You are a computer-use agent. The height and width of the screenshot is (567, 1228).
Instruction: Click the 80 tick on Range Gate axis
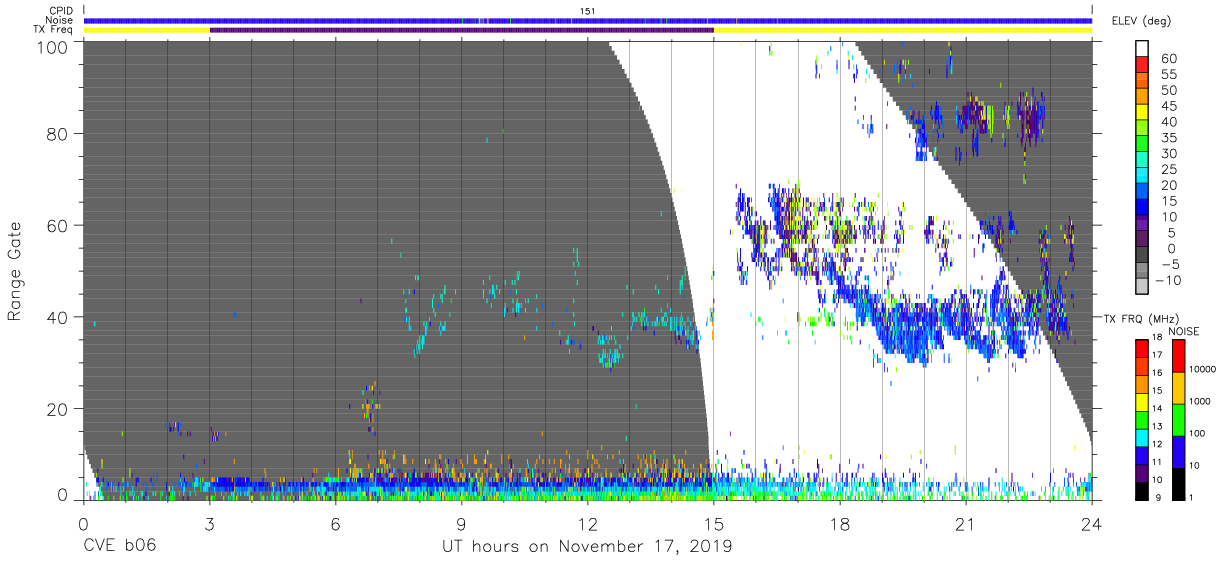pyautogui.click(x=58, y=134)
